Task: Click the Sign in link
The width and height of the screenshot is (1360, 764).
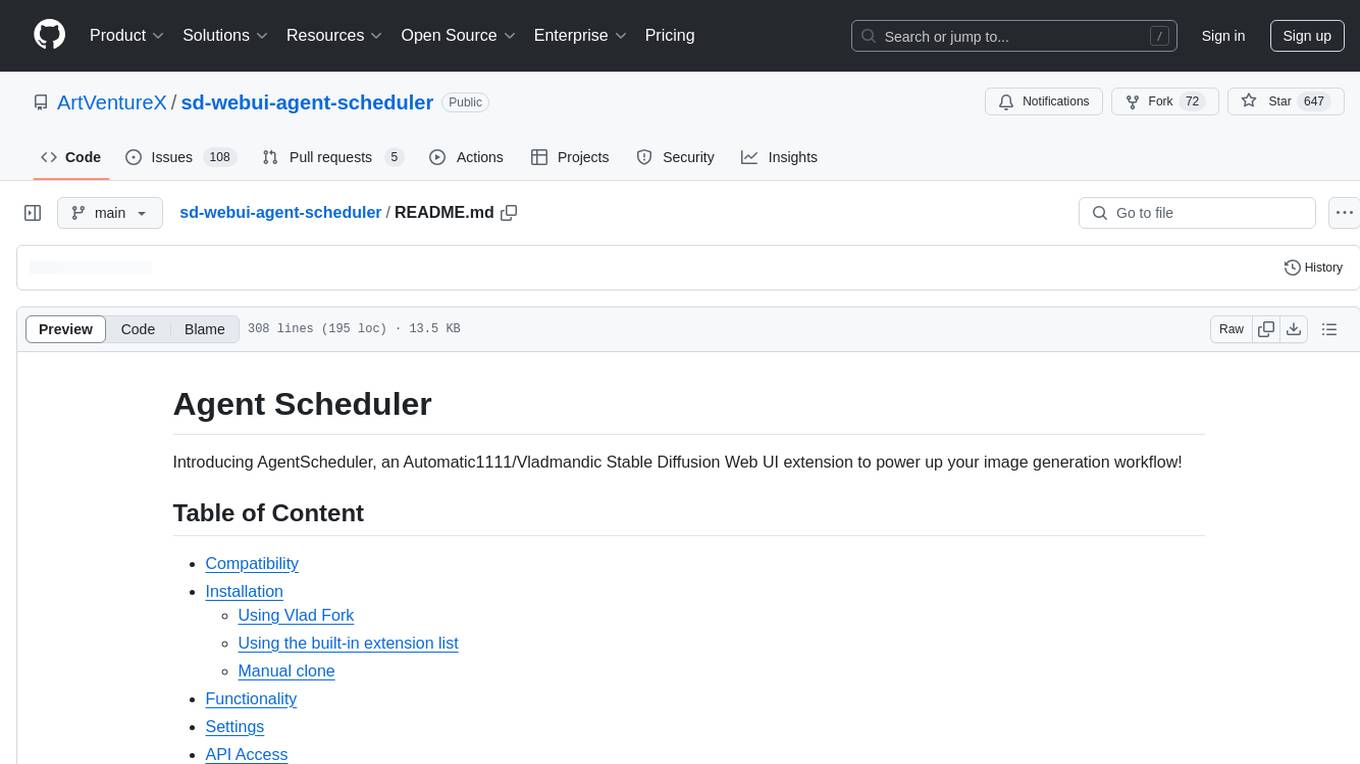Action: coord(1223,36)
